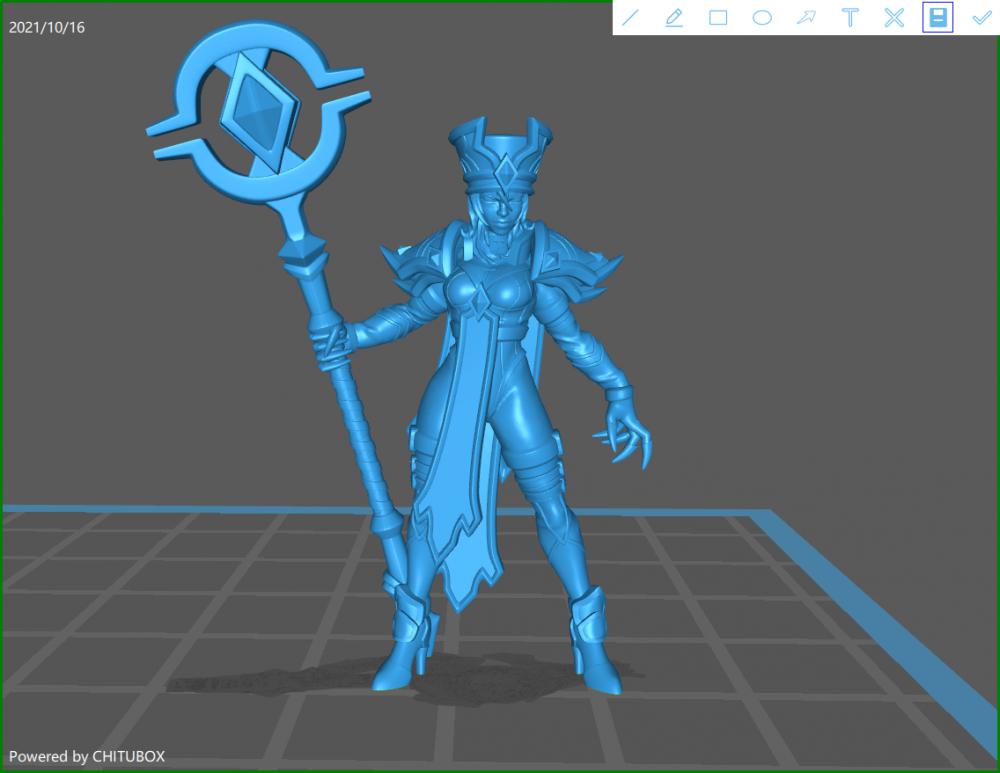Select the straight line annotation tool
The width and height of the screenshot is (1000, 773).
(x=630, y=17)
